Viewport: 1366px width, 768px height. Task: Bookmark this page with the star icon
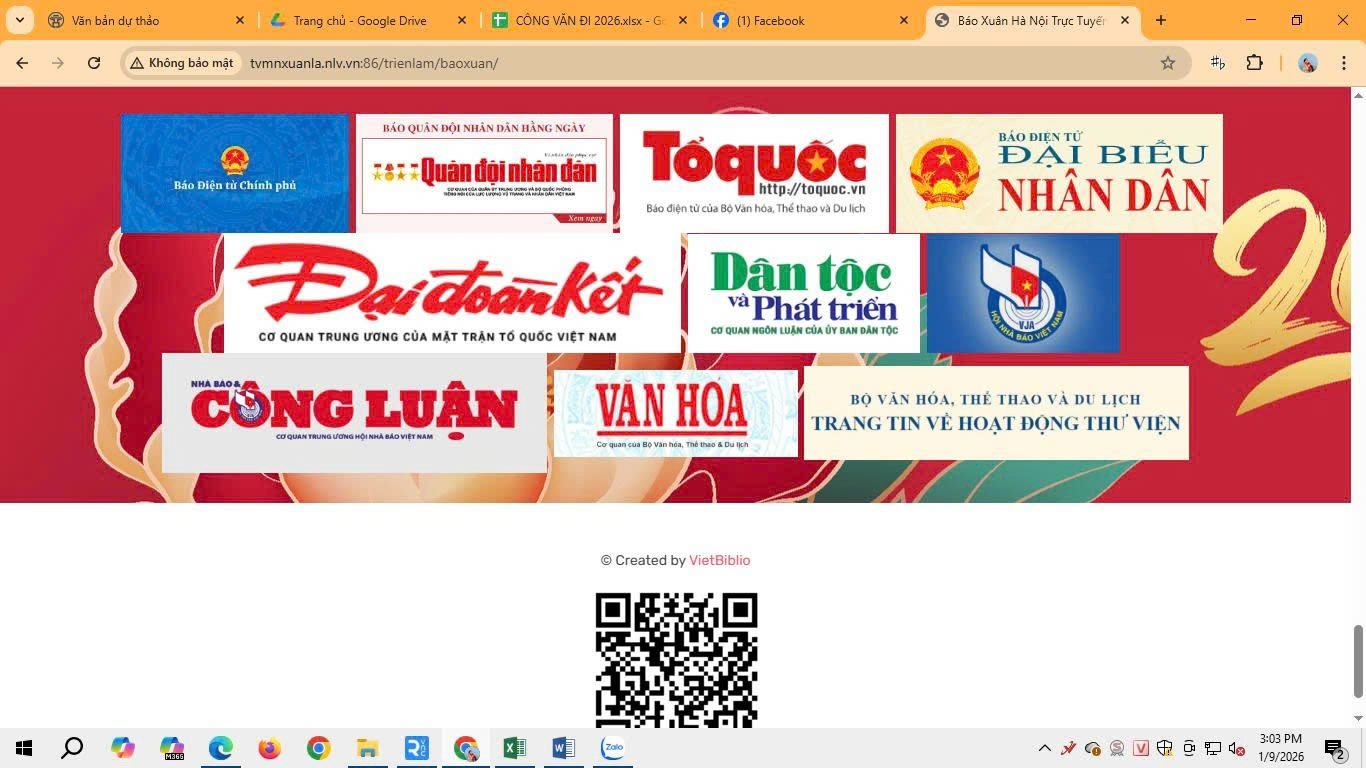pos(1167,63)
